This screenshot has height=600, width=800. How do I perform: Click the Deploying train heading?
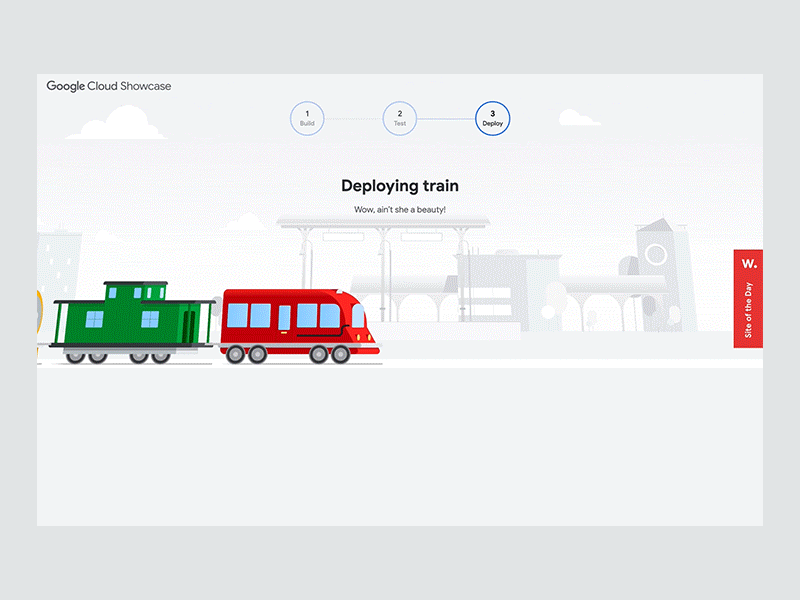point(399,185)
